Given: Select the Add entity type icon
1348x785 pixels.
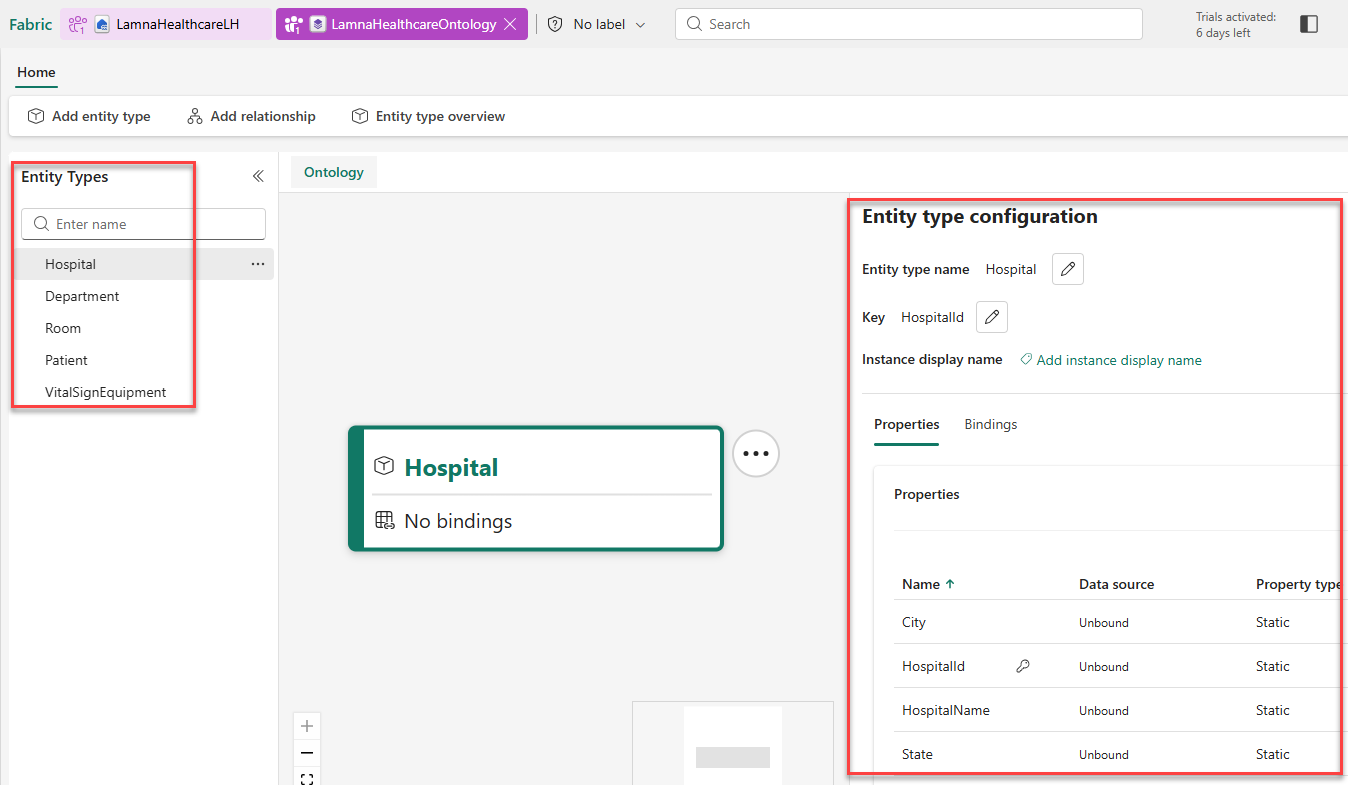Looking at the screenshot, I should click(x=35, y=116).
